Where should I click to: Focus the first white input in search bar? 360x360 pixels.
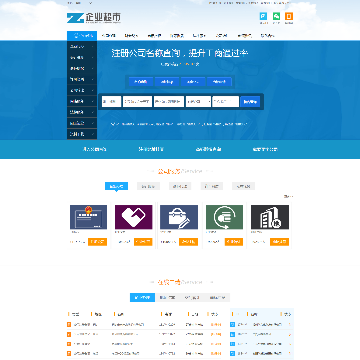(x=111, y=102)
